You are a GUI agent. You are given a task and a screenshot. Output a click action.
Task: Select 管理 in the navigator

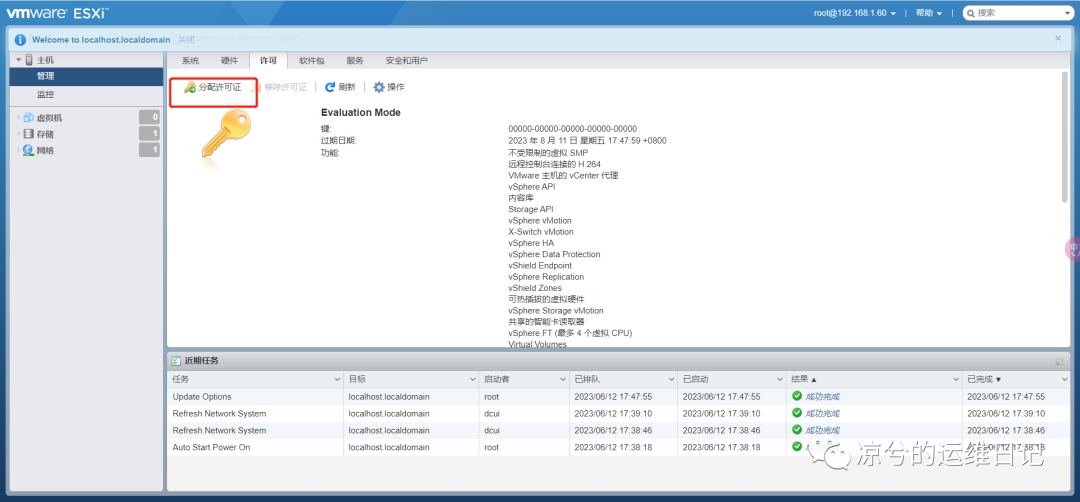tap(86, 76)
